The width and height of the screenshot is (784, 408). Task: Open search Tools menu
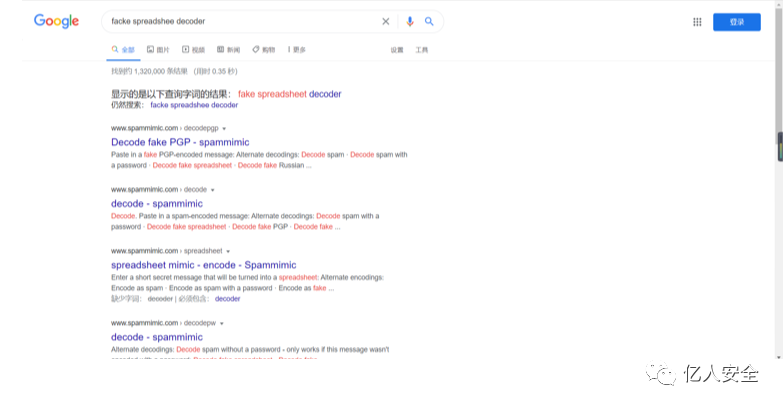(x=422, y=50)
